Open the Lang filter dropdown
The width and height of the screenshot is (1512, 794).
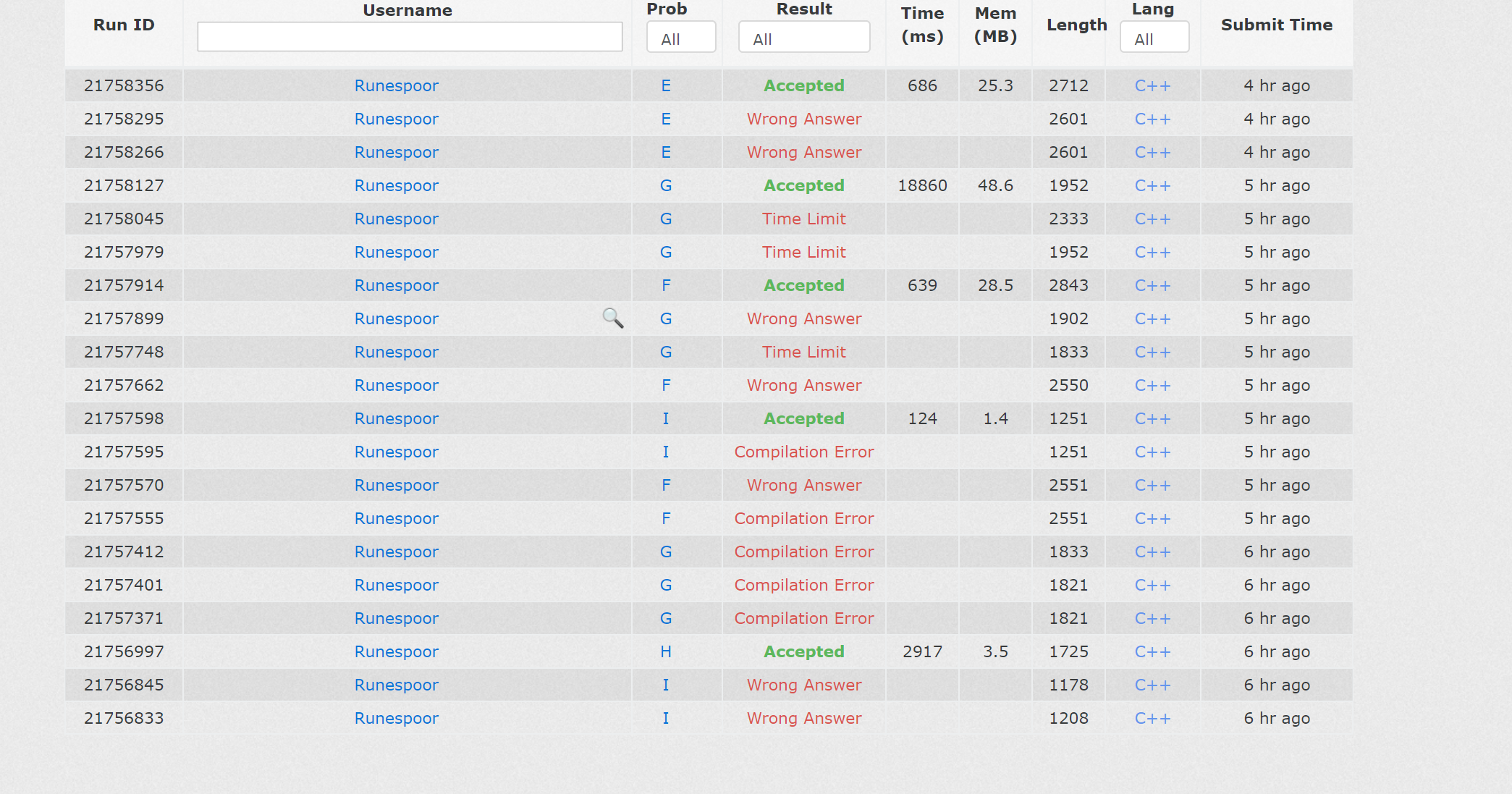click(1154, 38)
